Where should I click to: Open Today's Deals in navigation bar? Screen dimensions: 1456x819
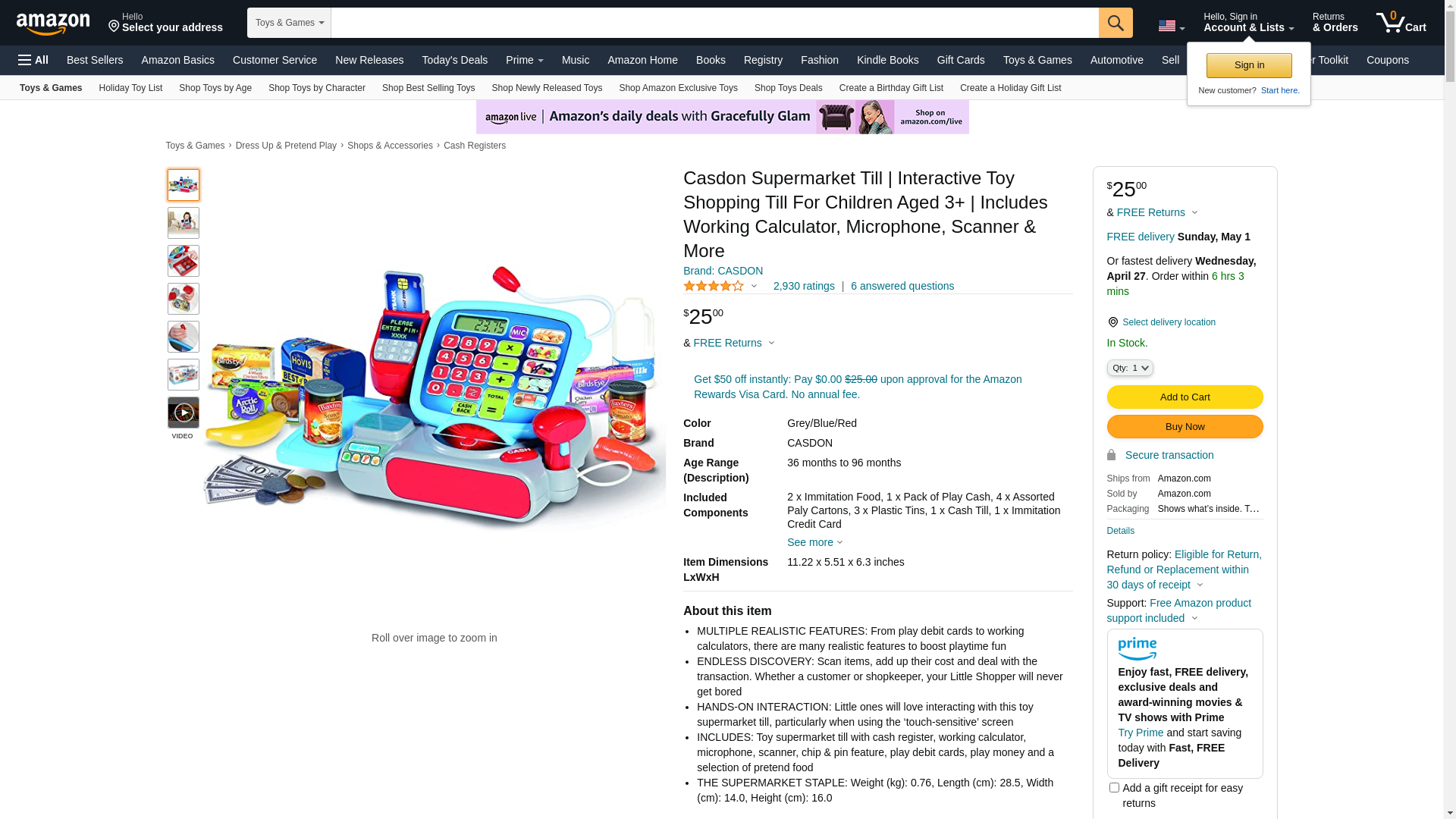pyautogui.click(x=455, y=60)
